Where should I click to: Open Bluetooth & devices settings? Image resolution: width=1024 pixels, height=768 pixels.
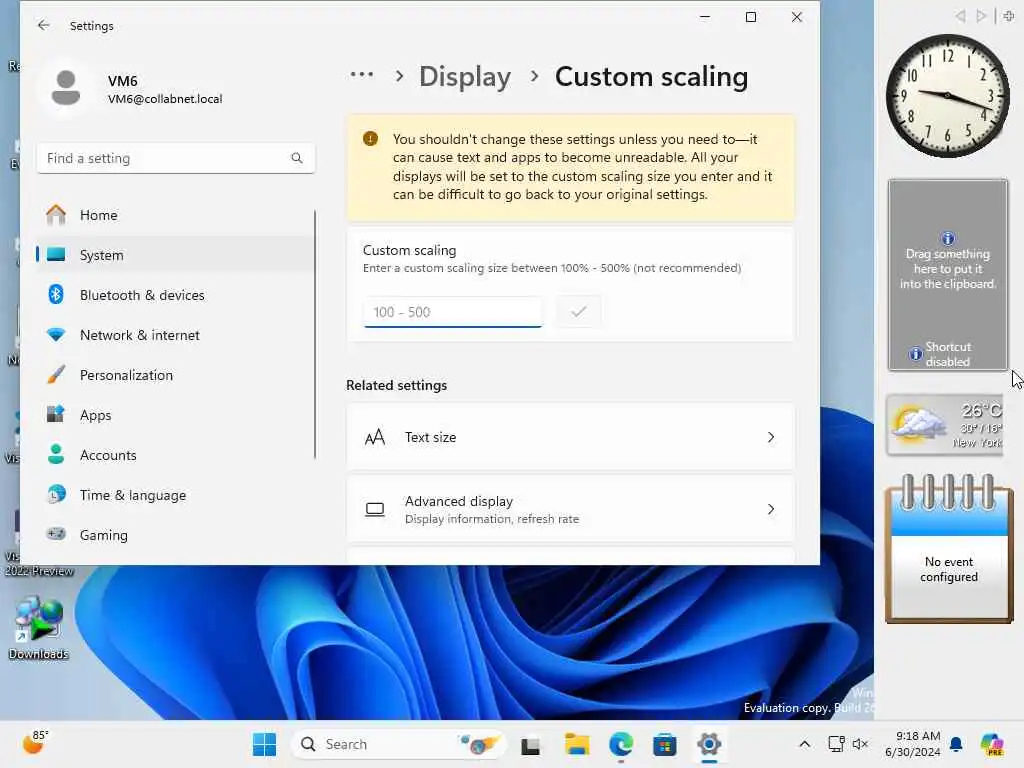[176, 295]
